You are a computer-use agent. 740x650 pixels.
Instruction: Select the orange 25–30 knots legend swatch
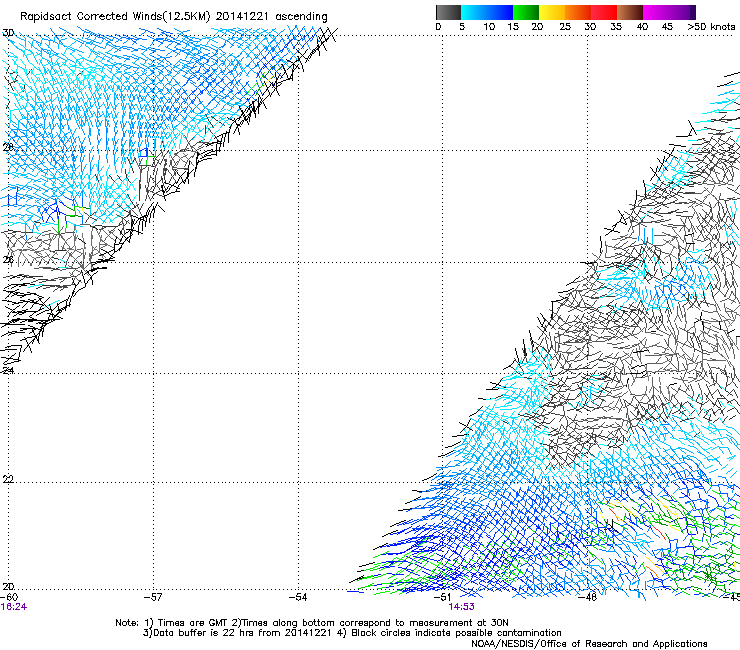point(578,12)
